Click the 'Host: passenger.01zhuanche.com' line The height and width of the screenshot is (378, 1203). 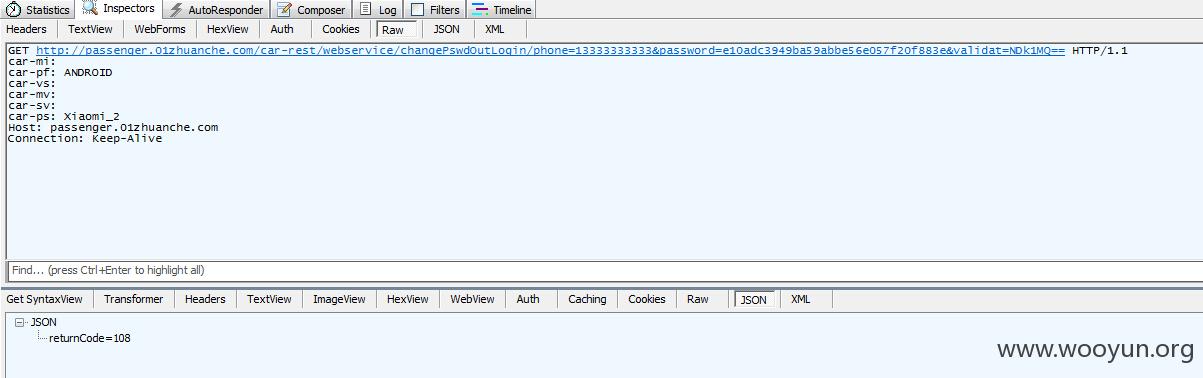(113, 127)
